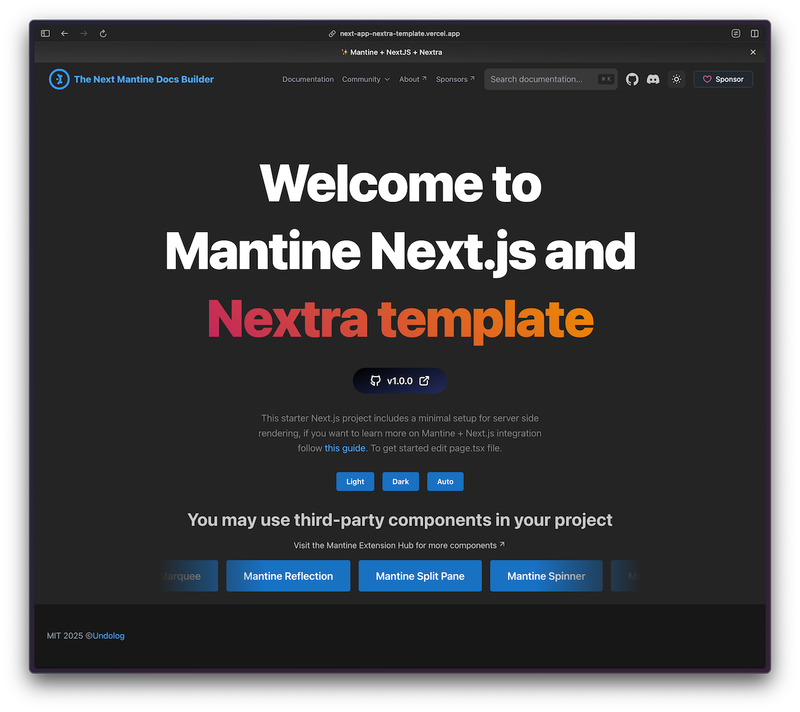
Task: Open the Undolog footer link
Action: (x=109, y=635)
